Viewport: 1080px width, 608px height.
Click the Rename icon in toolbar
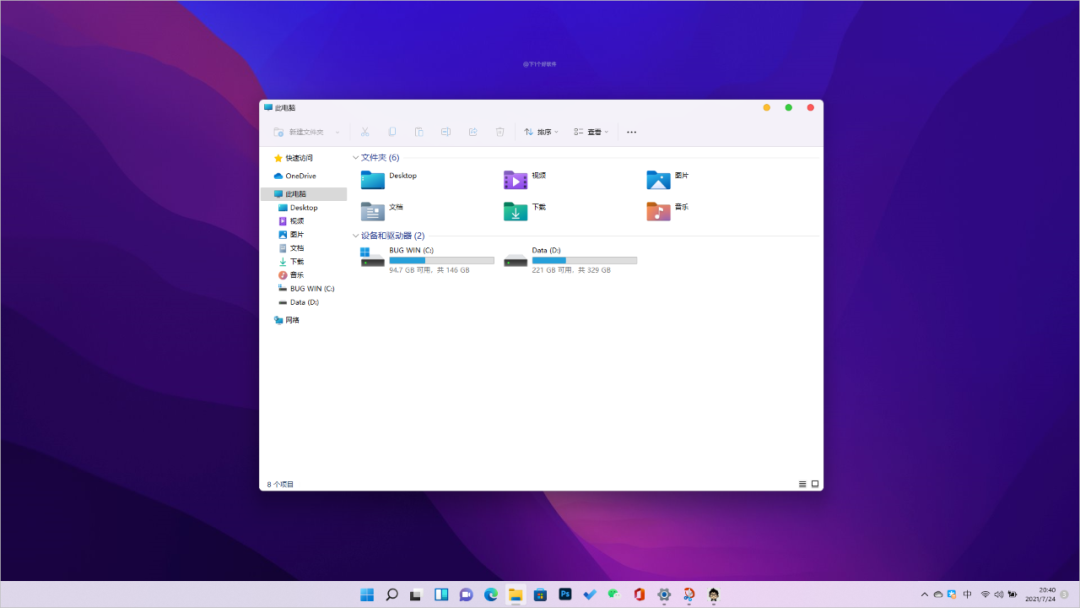coord(446,132)
